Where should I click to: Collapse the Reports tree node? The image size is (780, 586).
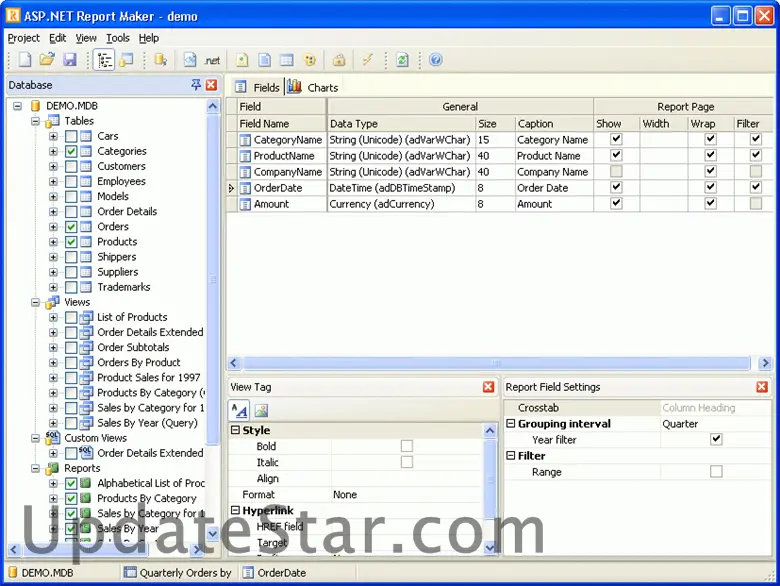pos(35,468)
